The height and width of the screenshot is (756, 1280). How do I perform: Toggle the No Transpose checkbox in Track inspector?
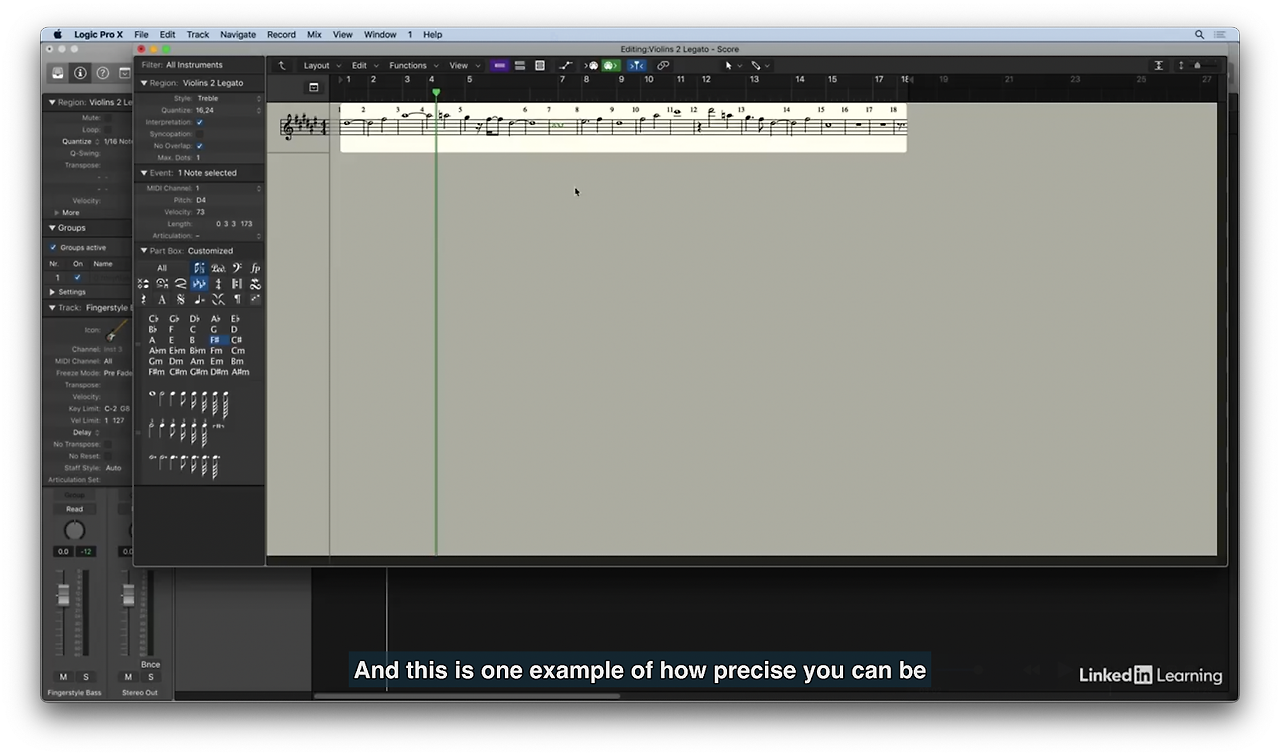coord(108,444)
